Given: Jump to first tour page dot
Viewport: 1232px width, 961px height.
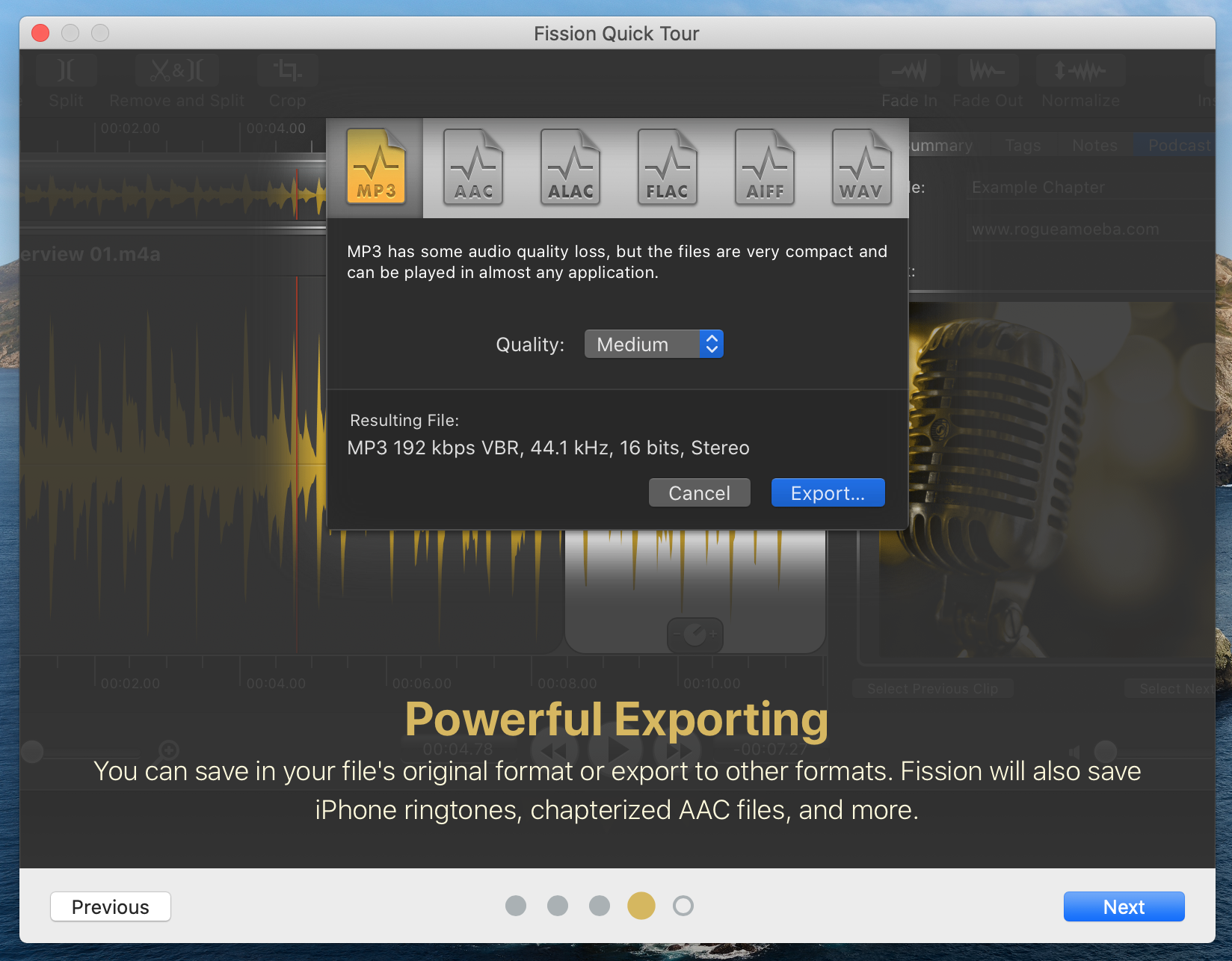Looking at the screenshot, I should (516, 906).
